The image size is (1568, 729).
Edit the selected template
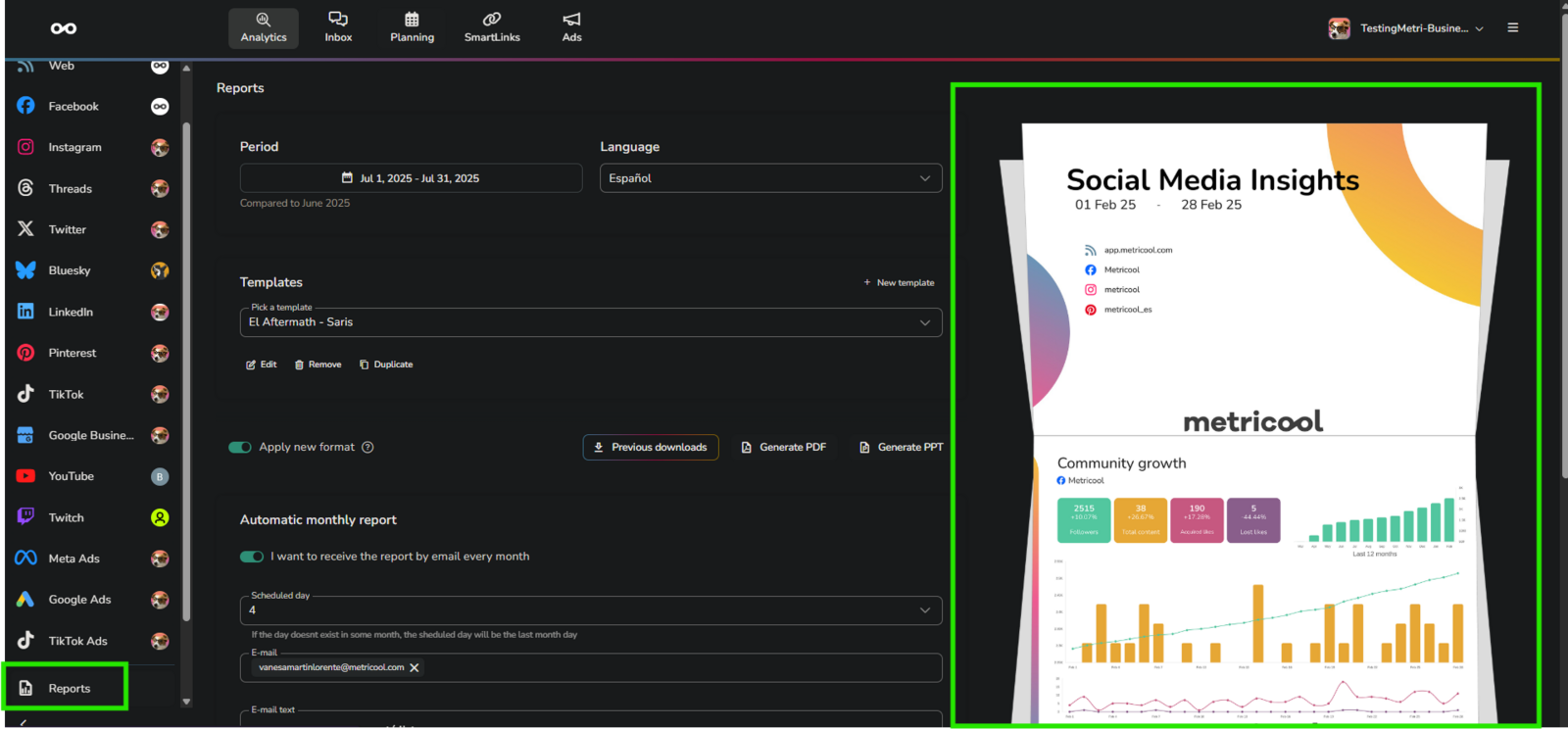click(x=262, y=364)
